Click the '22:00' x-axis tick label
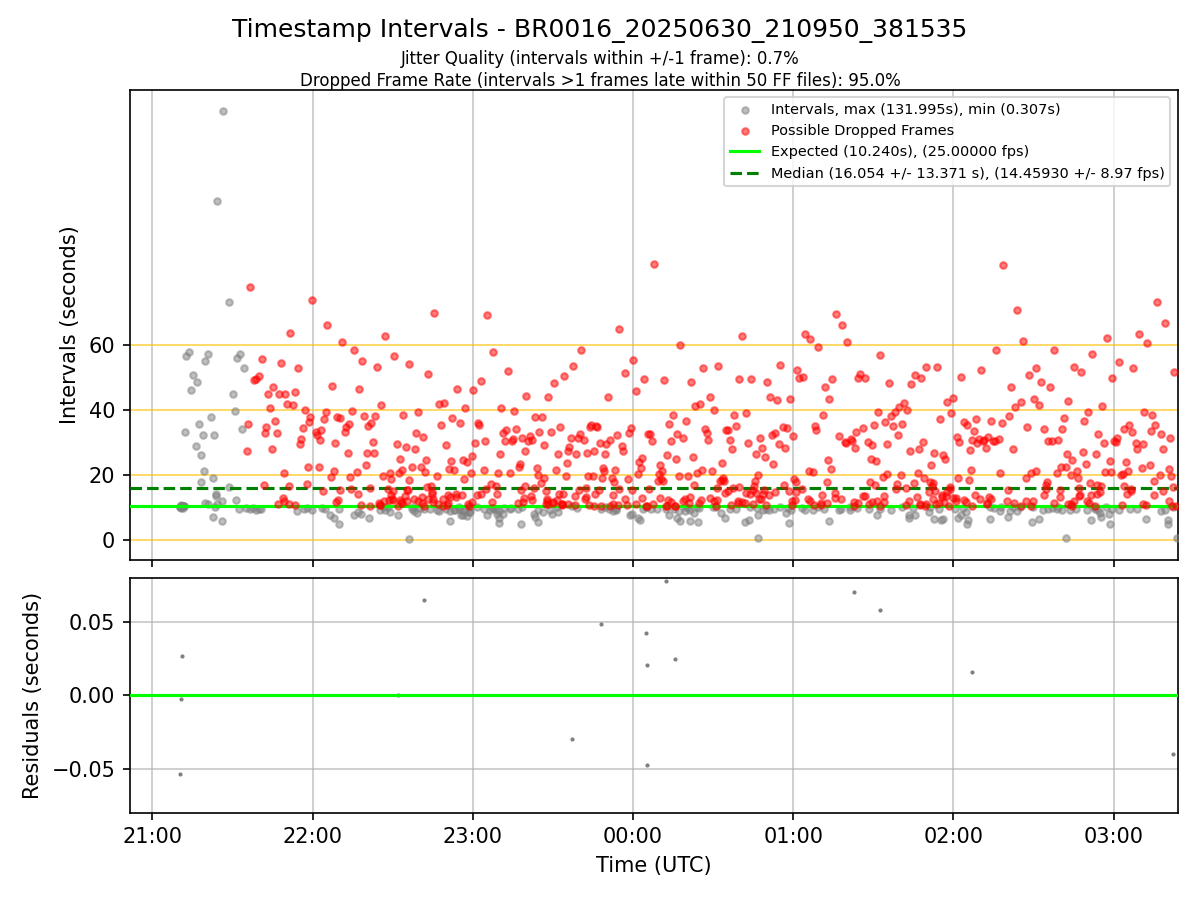The width and height of the screenshot is (1200, 900). click(x=312, y=836)
